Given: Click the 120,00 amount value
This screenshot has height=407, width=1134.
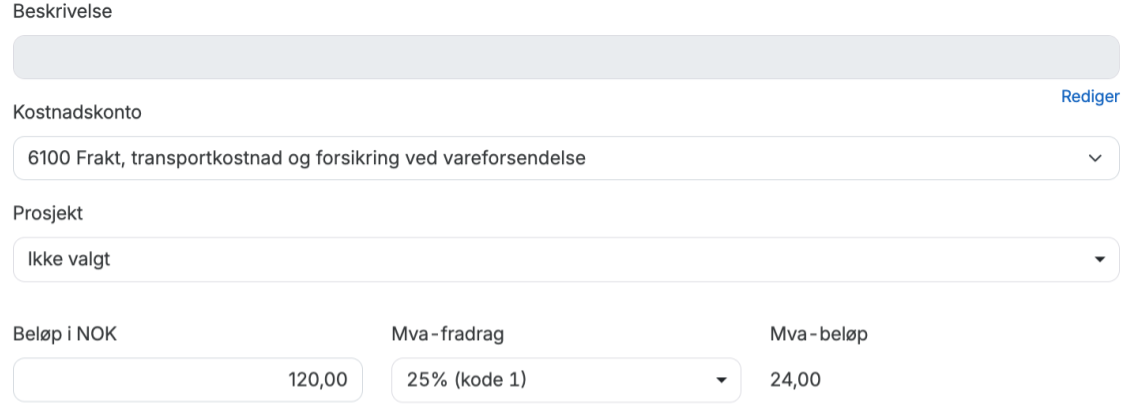Looking at the screenshot, I should point(317,381).
